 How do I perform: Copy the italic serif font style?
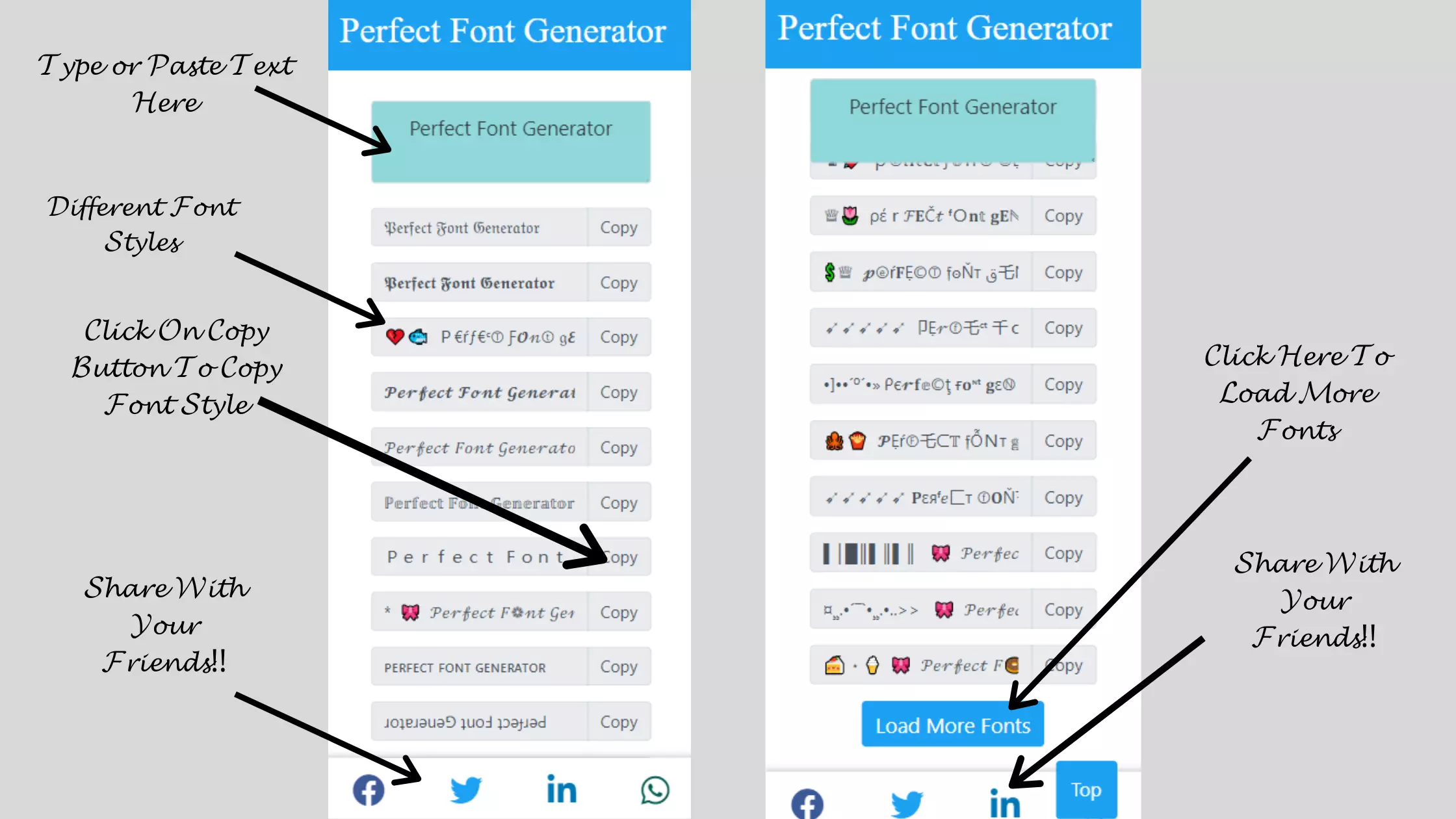tap(619, 447)
